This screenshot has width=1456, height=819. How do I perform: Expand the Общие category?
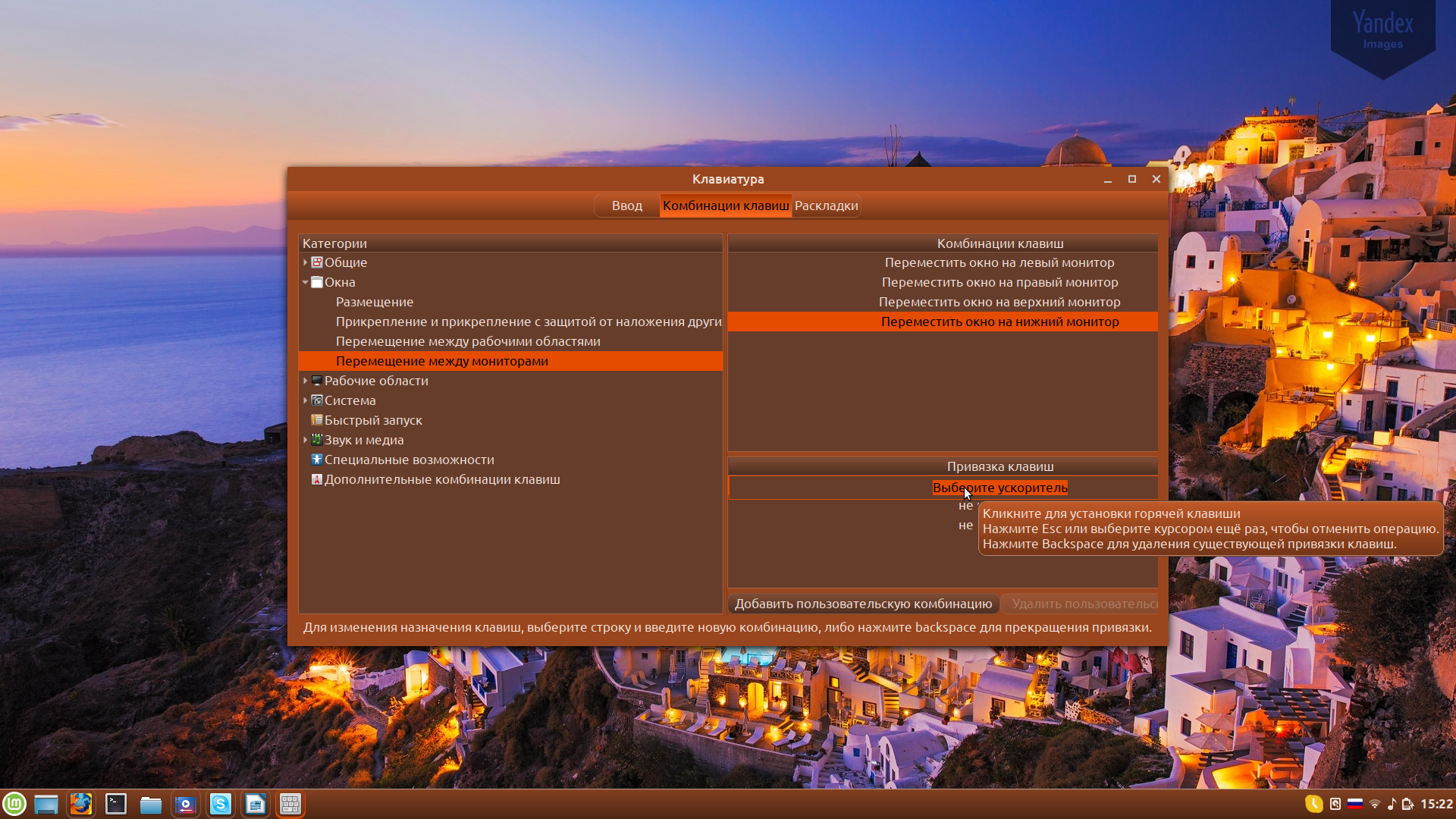tap(306, 262)
